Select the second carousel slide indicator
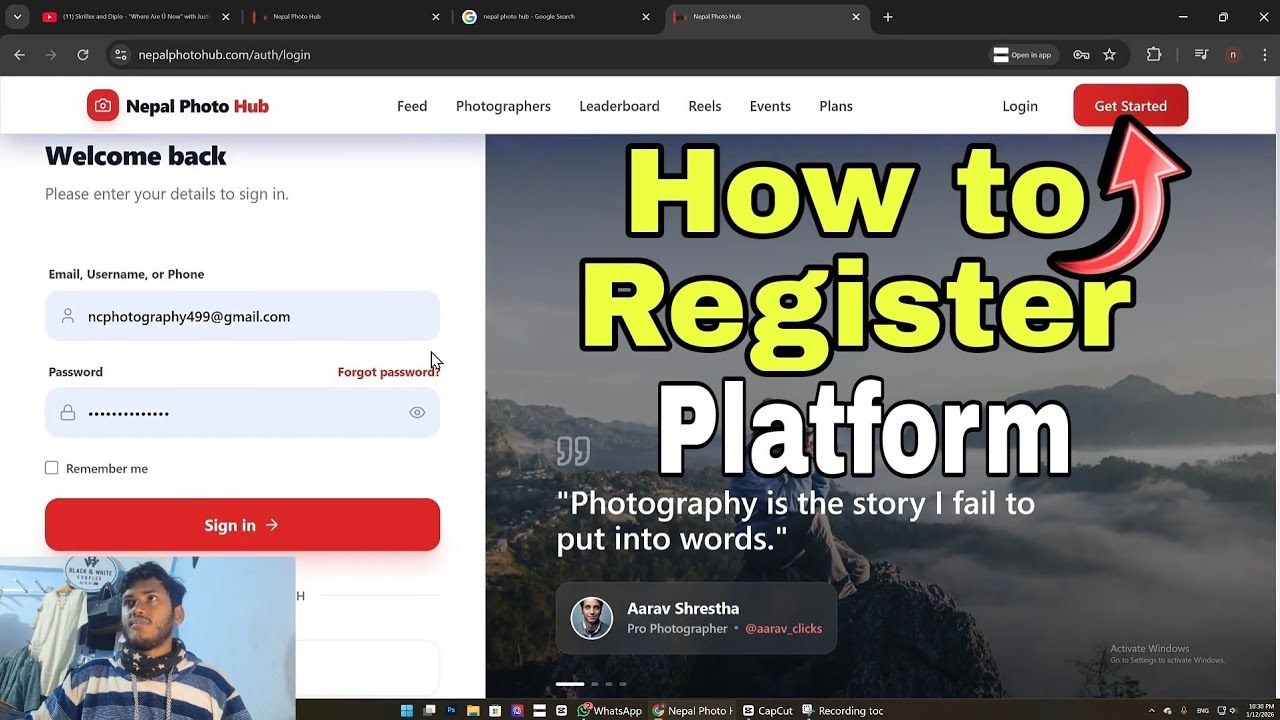The height and width of the screenshot is (720, 1280). (595, 684)
